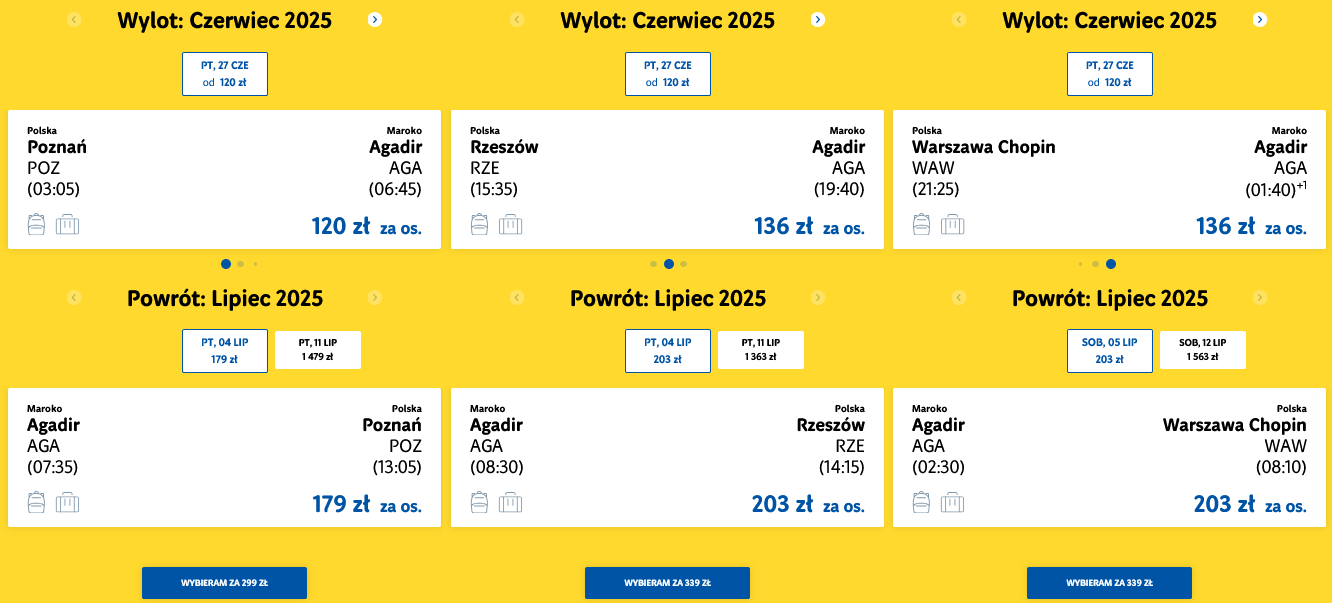Go to next month arrow for Poznań departure
Image resolution: width=1332 pixels, height=603 pixels.
374,19
